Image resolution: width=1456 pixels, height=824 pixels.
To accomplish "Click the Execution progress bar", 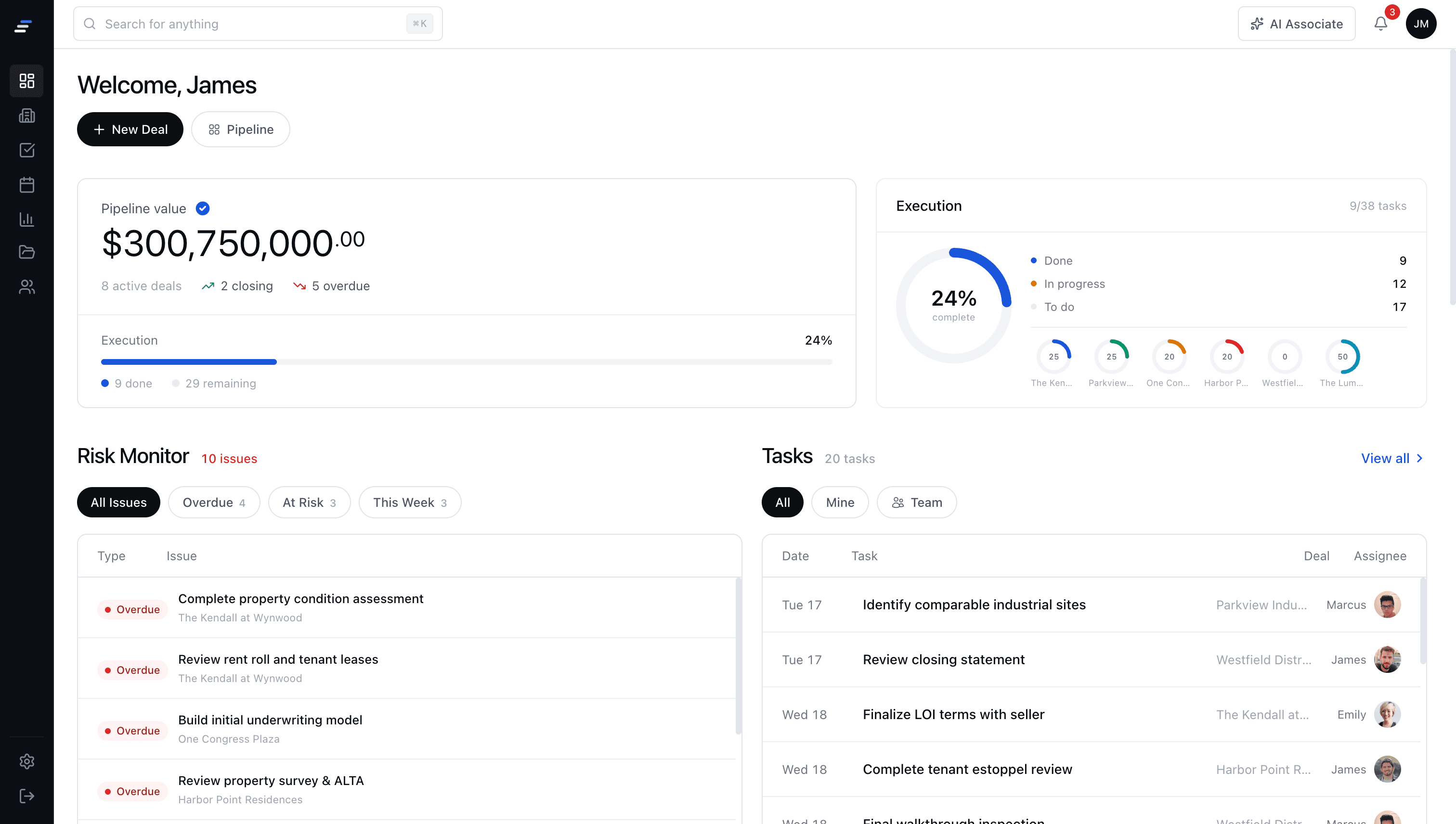I will point(467,361).
